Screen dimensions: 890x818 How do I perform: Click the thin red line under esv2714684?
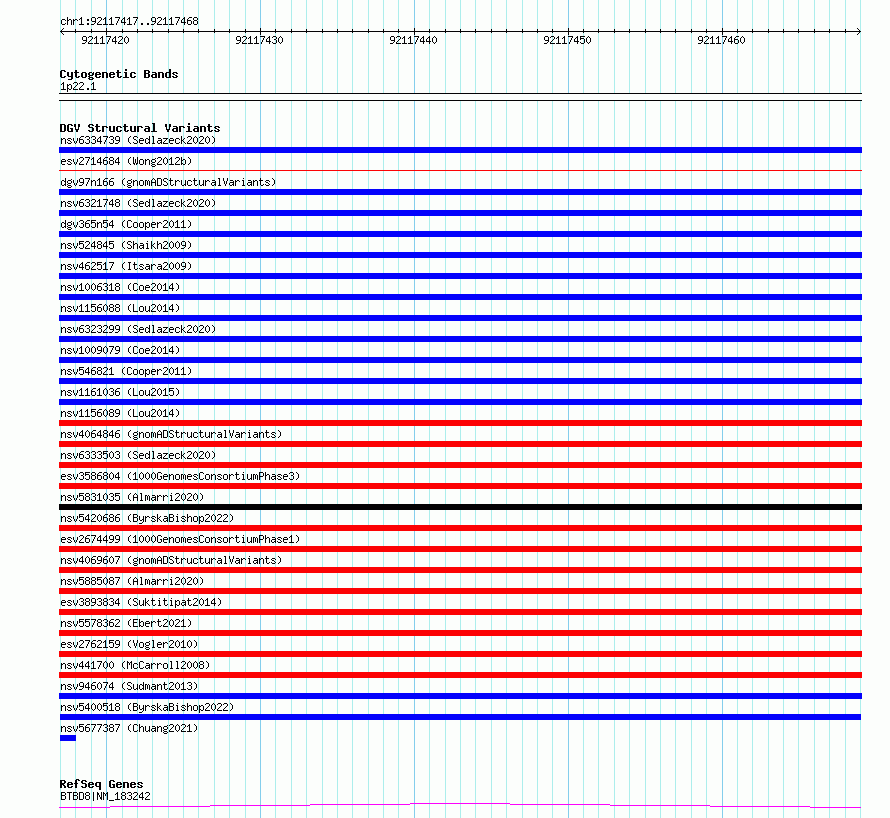pyautogui.click(x=460, y=170)
